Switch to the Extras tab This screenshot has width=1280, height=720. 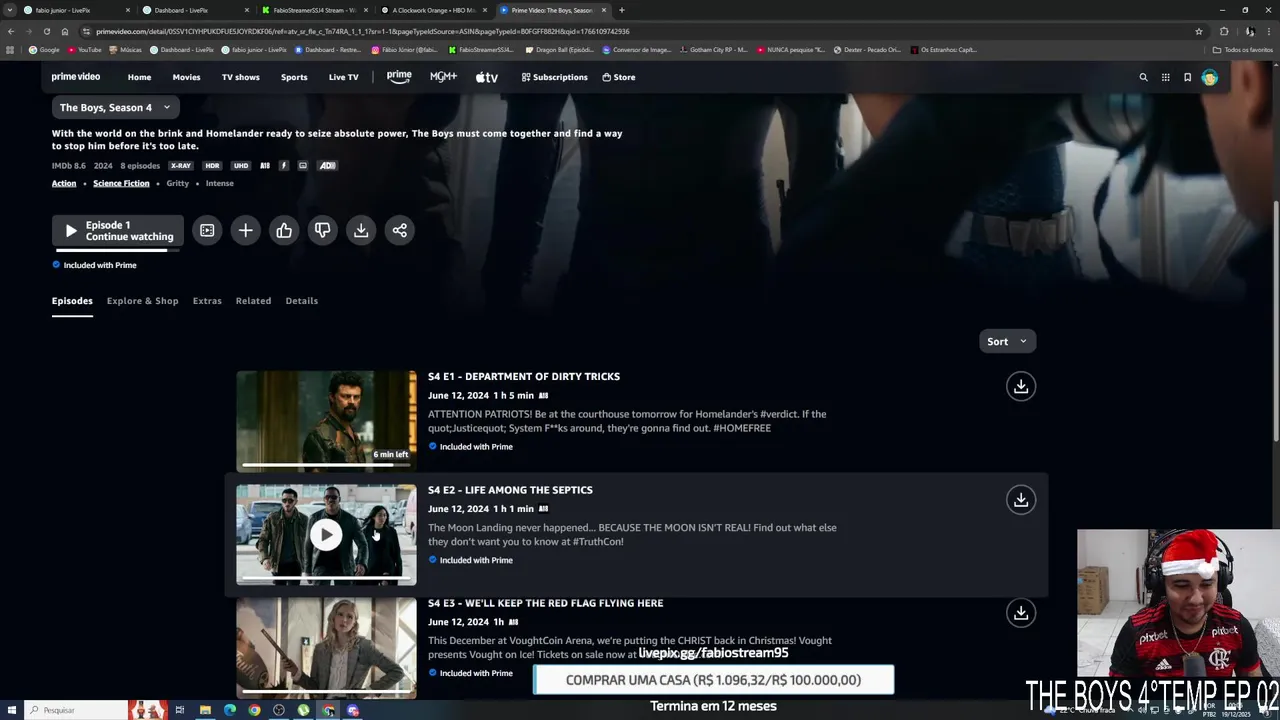[207, 301]
